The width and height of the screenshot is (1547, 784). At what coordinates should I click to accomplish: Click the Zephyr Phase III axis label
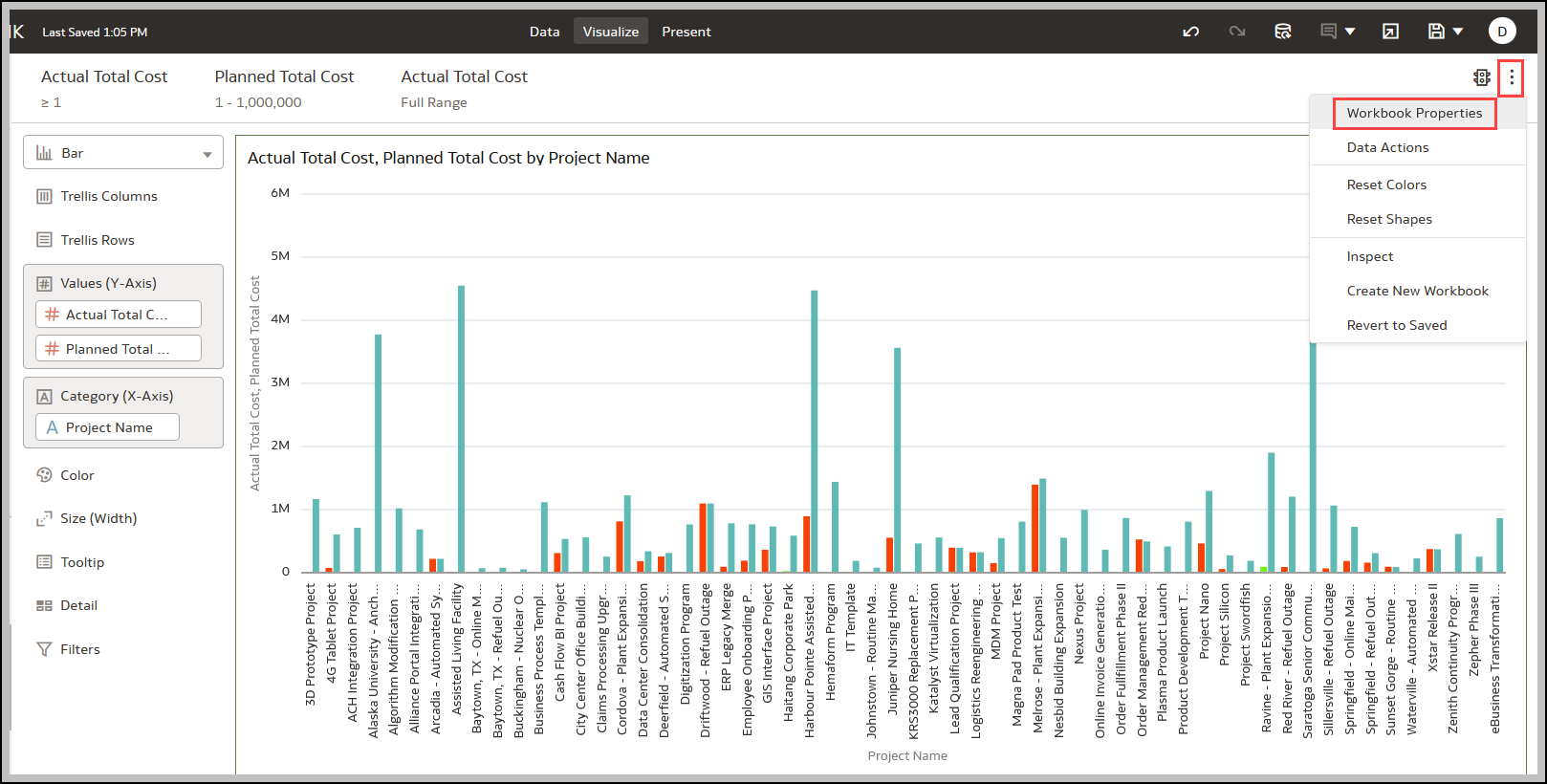[1474, 629]
